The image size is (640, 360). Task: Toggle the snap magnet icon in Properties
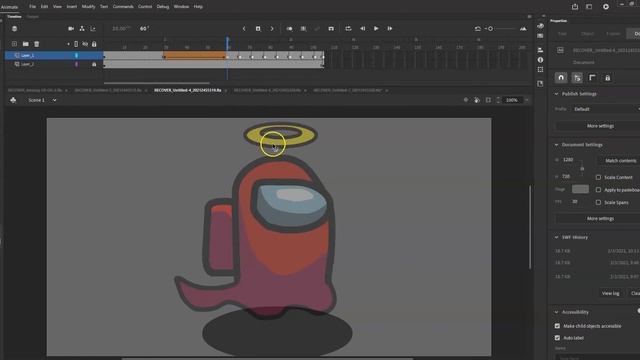pos(561,78)
